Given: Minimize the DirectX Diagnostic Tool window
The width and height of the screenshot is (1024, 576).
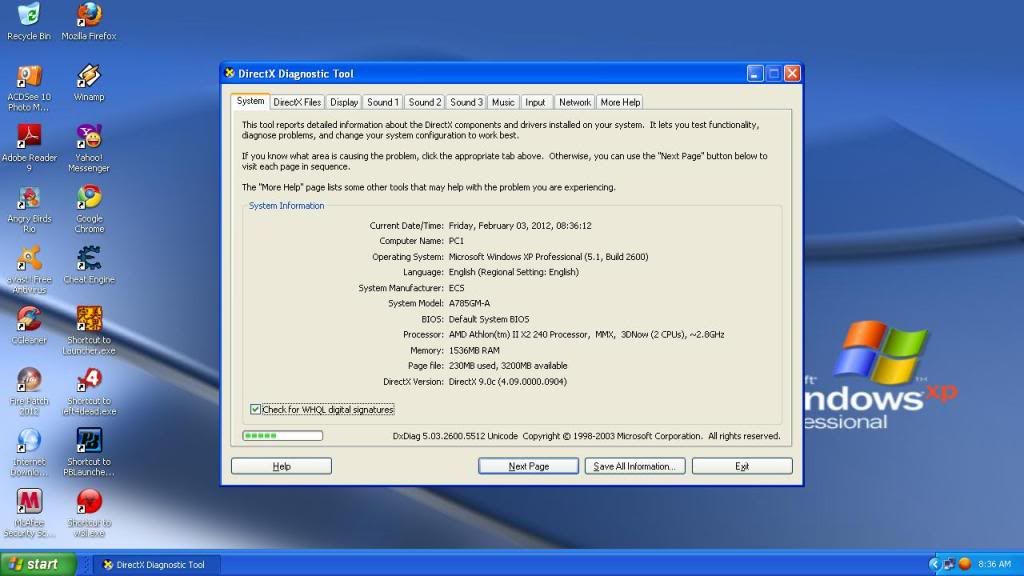Looking at the screenshot, I should click(x=754, y=73).
